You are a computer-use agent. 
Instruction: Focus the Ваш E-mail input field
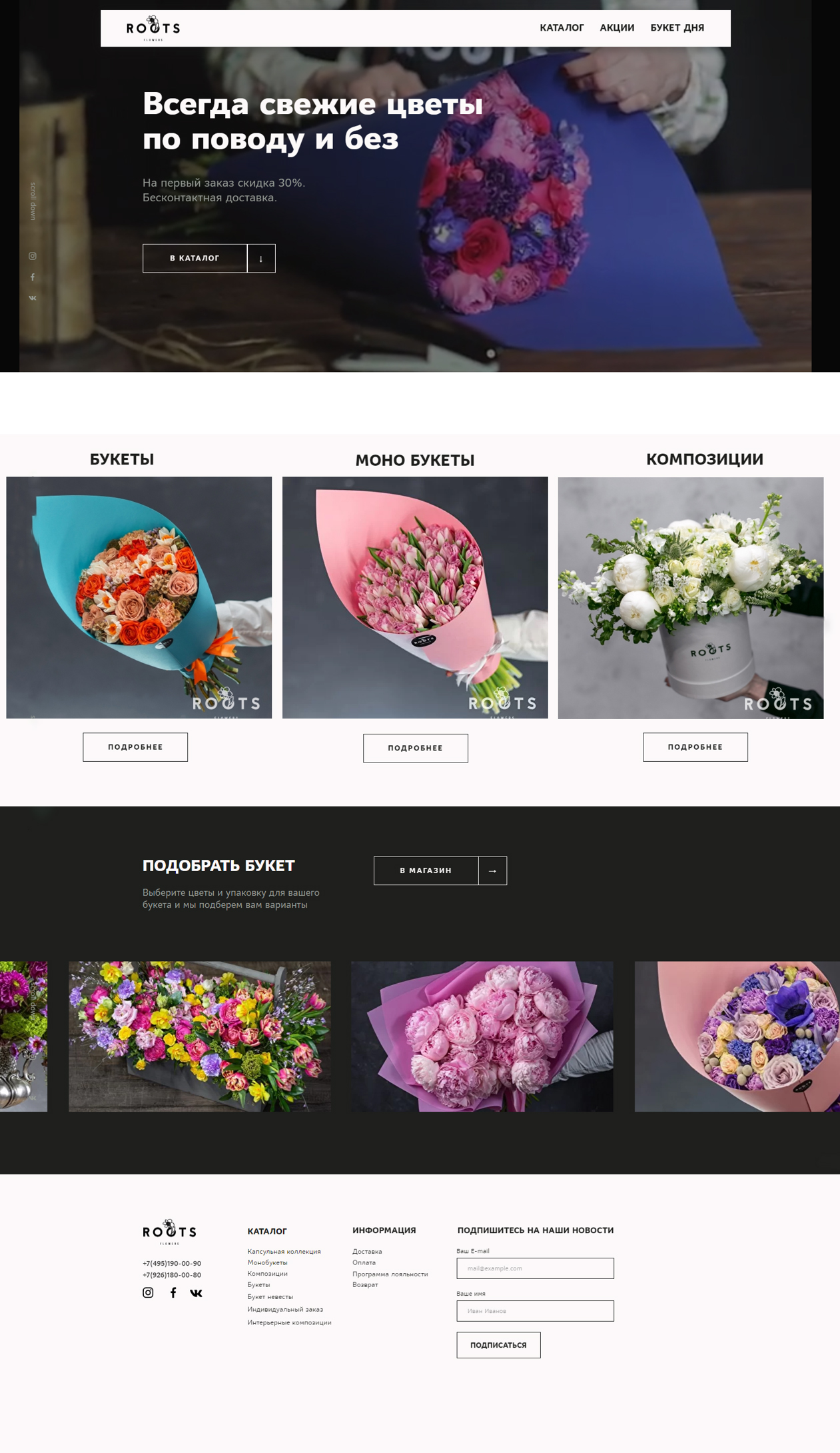coord(535,1268)
